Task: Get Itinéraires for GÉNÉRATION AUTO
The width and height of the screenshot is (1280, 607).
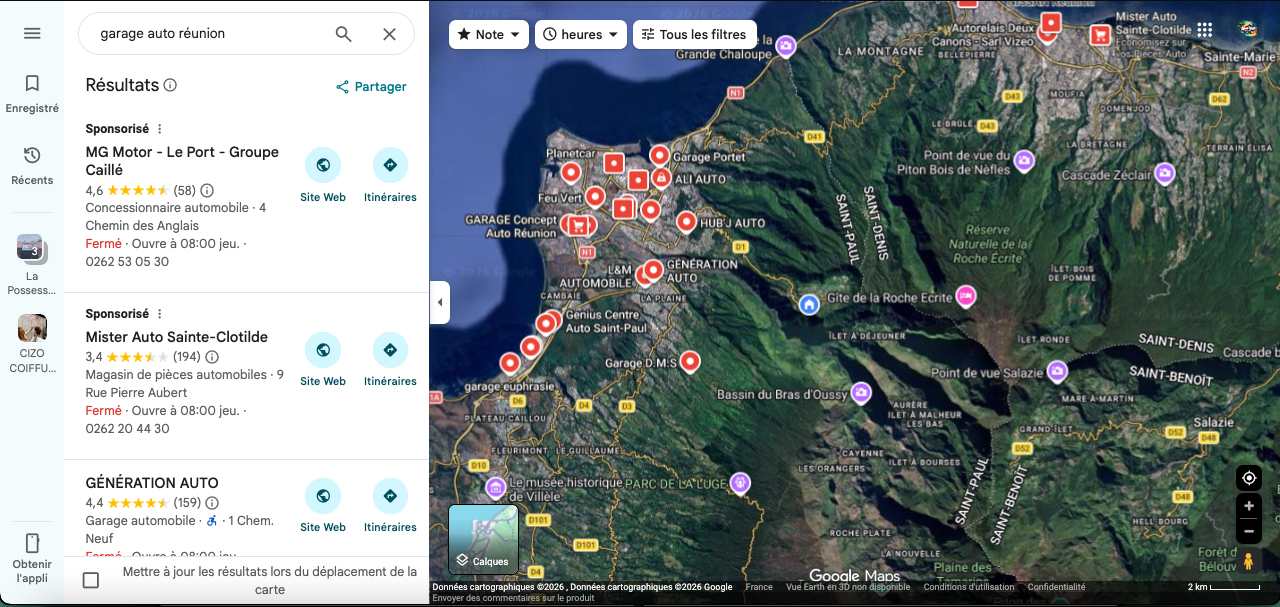Action: click(390, 506)
